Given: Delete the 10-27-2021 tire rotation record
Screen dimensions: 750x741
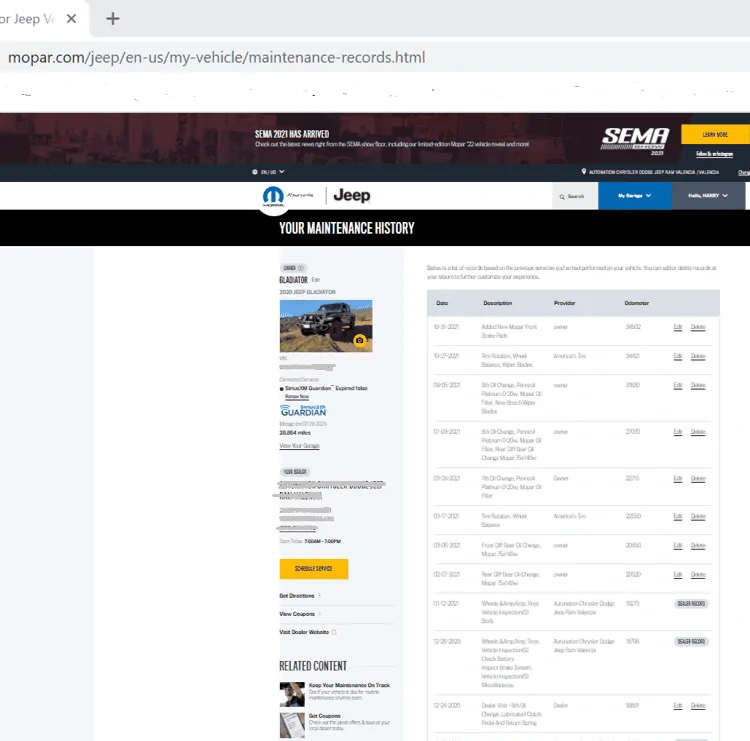Looking at the screenshot, I should [698, 356].
